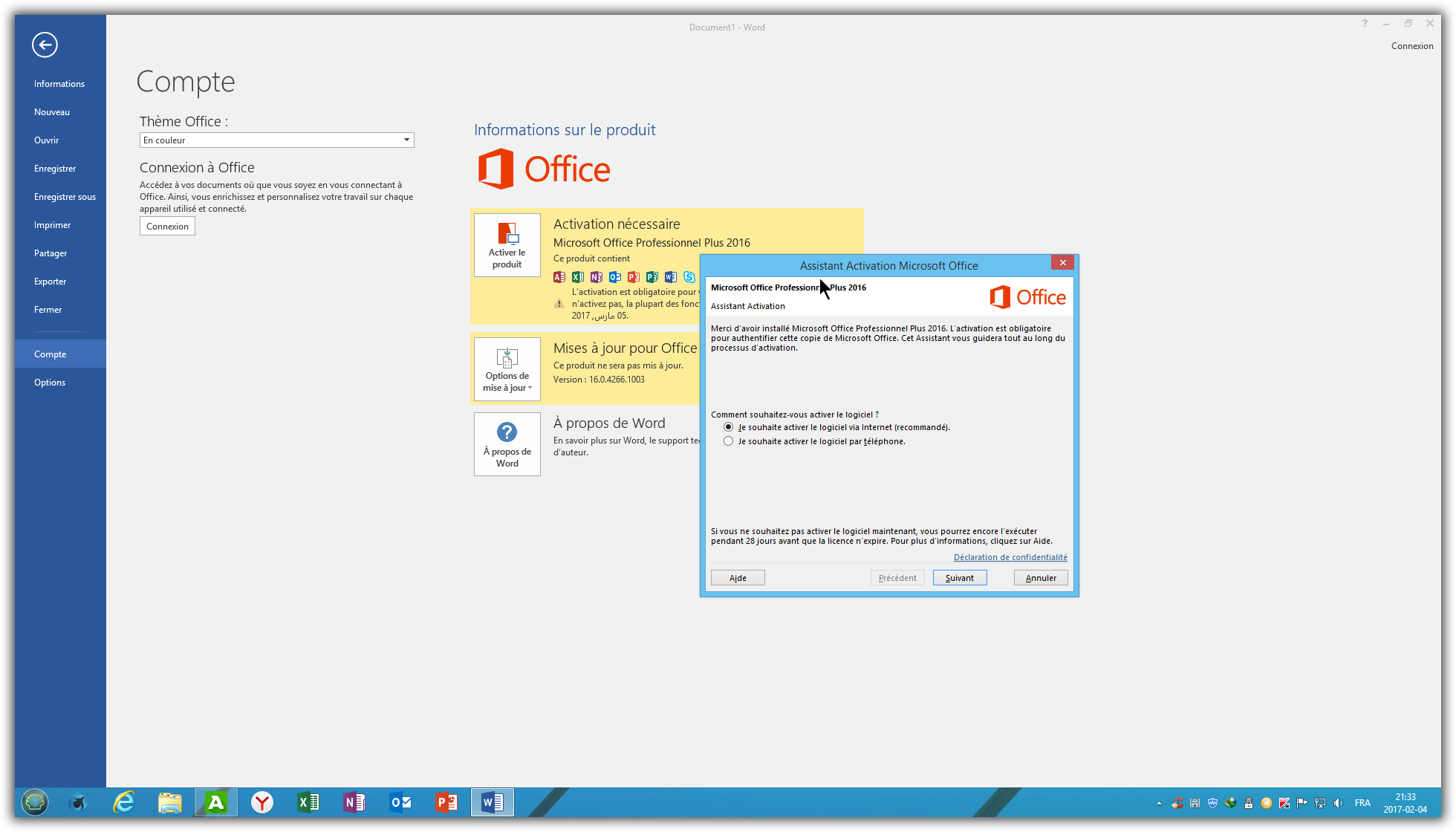Image resolution: width=1456 pixels, height=832 pixels.
Task: Open PowerPoint from the taskbar
Action: (x=446, y=802)
